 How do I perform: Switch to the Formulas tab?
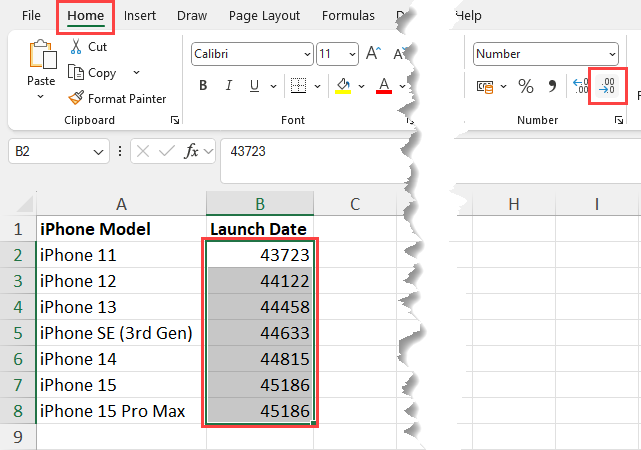coord(348,16)
